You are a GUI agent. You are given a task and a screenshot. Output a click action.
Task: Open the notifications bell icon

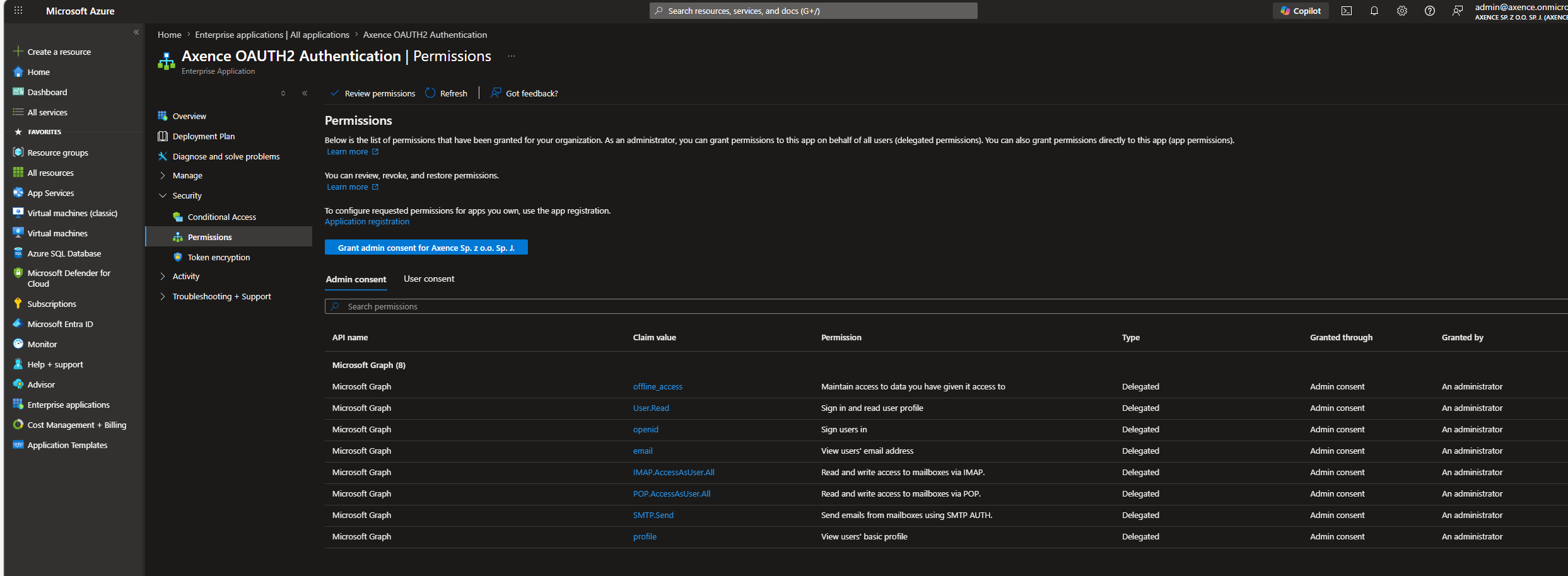point(1374,11)
